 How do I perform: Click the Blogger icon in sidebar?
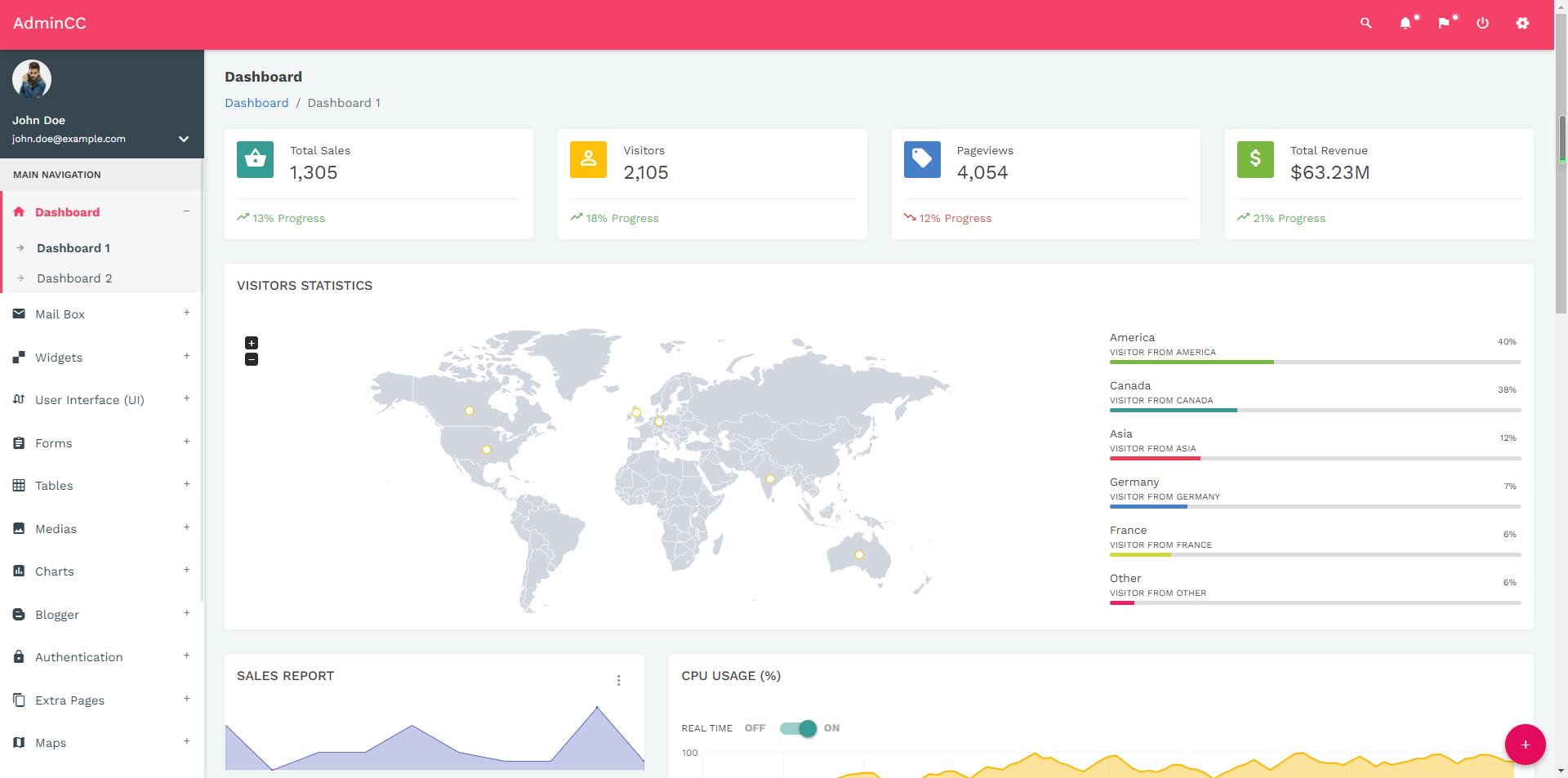point(19,614)
